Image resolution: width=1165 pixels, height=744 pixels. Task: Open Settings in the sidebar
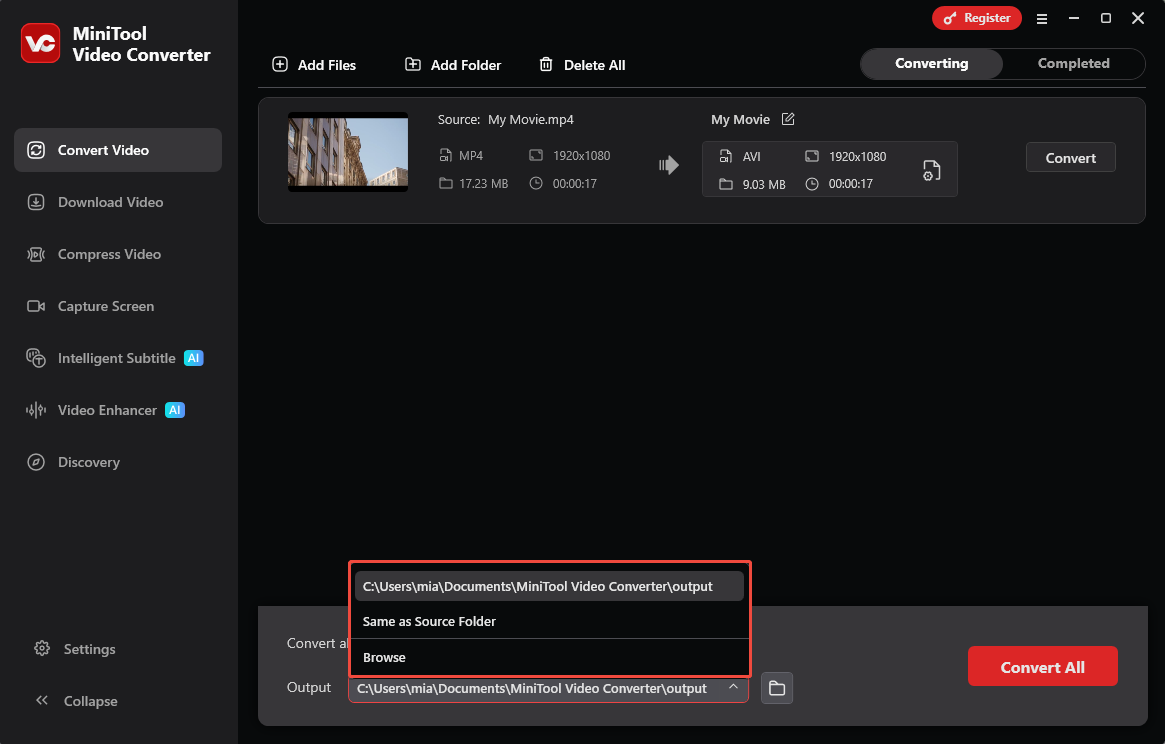tap(75, 649)
